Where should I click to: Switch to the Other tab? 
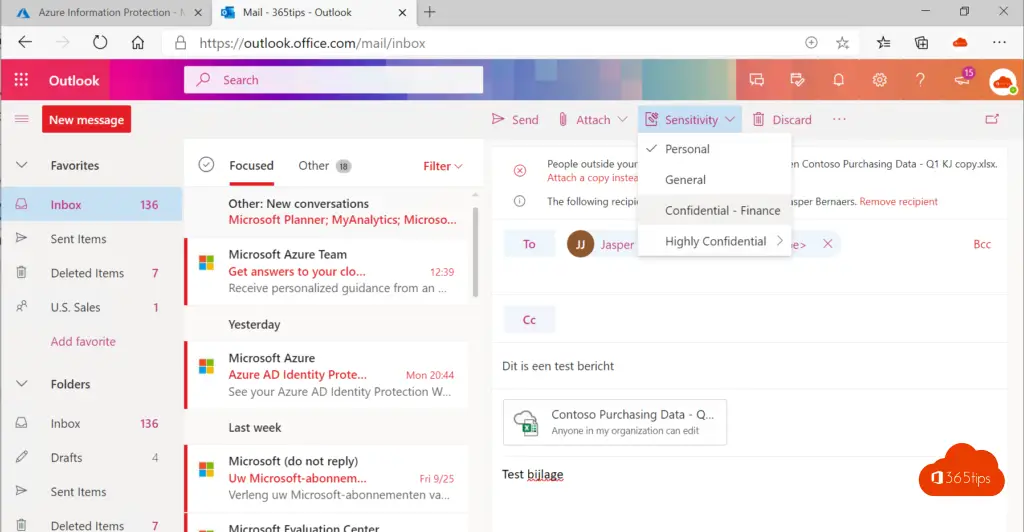tap(325, 166)
